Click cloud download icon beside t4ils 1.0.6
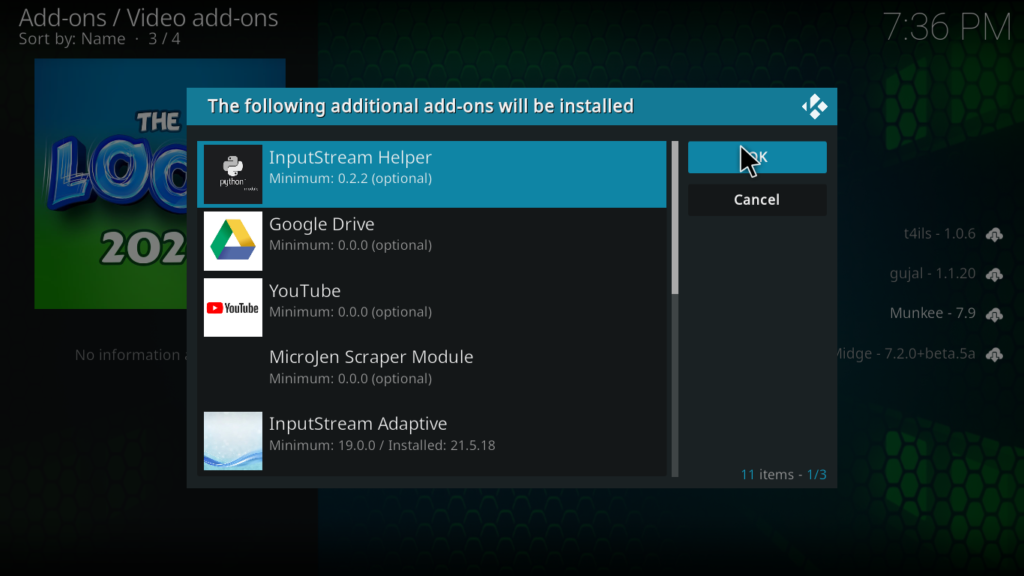Image resolution: width=1024 pixels, height=576 pixels. tap(994, 234)
